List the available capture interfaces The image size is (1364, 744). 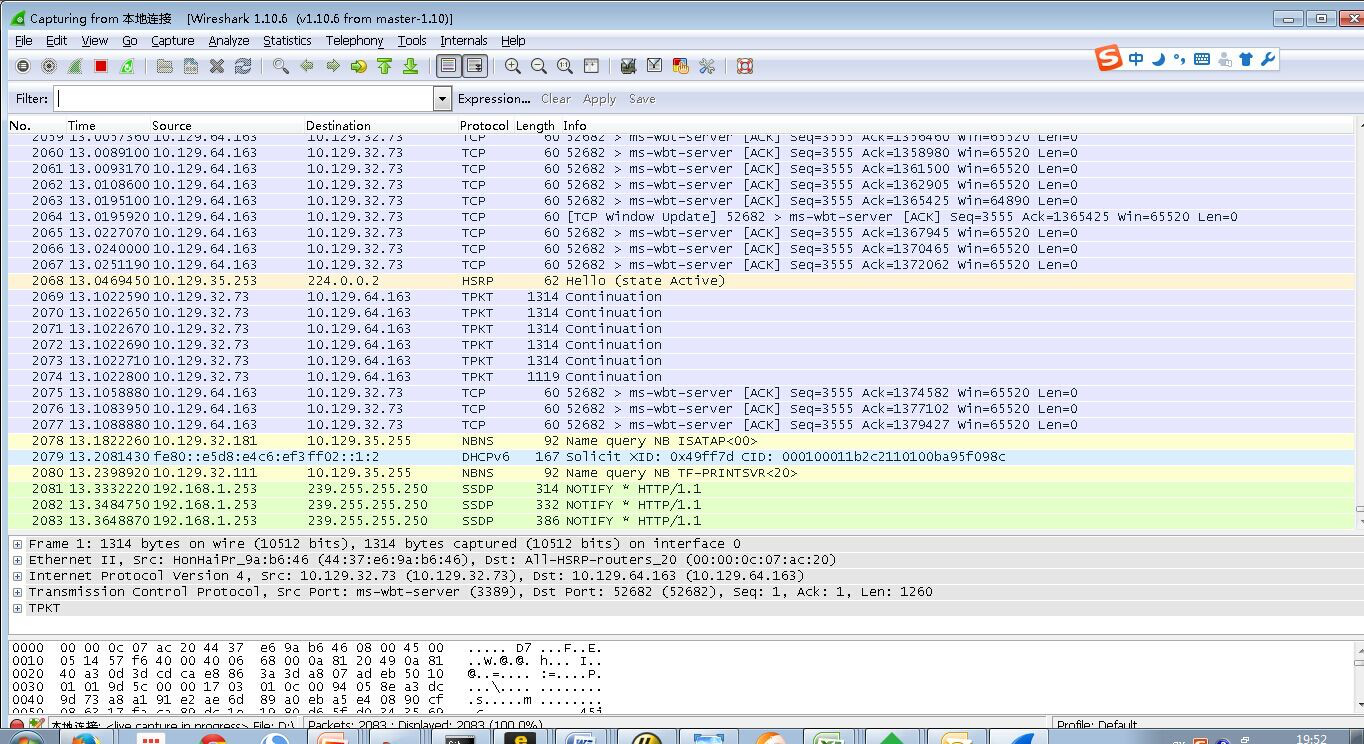tap(21, 66)
